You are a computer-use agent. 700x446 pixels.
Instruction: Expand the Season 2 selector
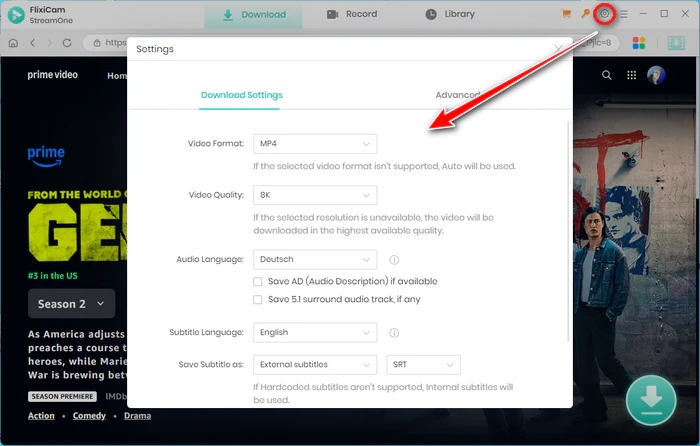(71, 304)
